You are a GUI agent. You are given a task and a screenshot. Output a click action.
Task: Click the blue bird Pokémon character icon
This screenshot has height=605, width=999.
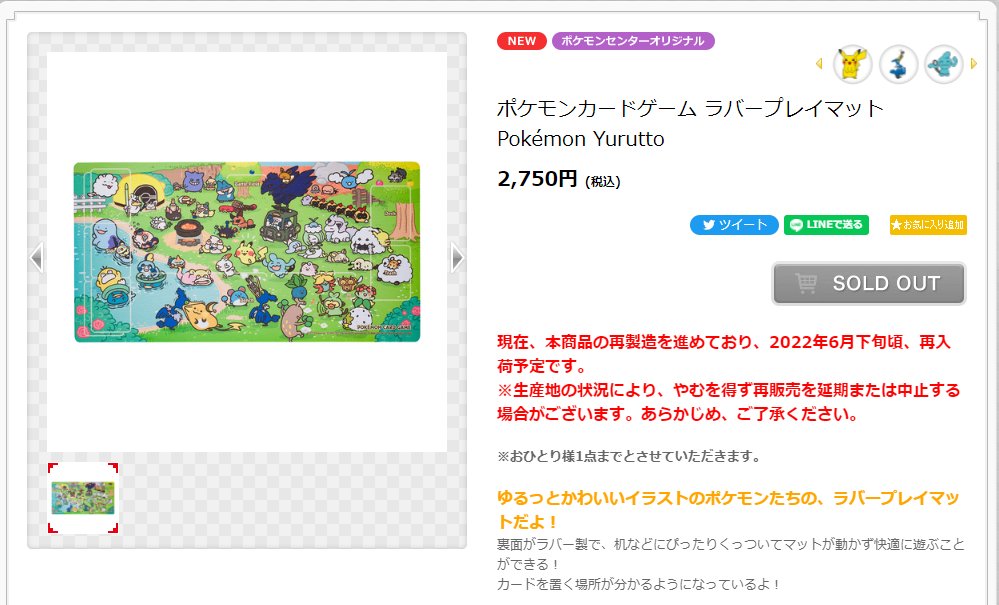[898, 64]
